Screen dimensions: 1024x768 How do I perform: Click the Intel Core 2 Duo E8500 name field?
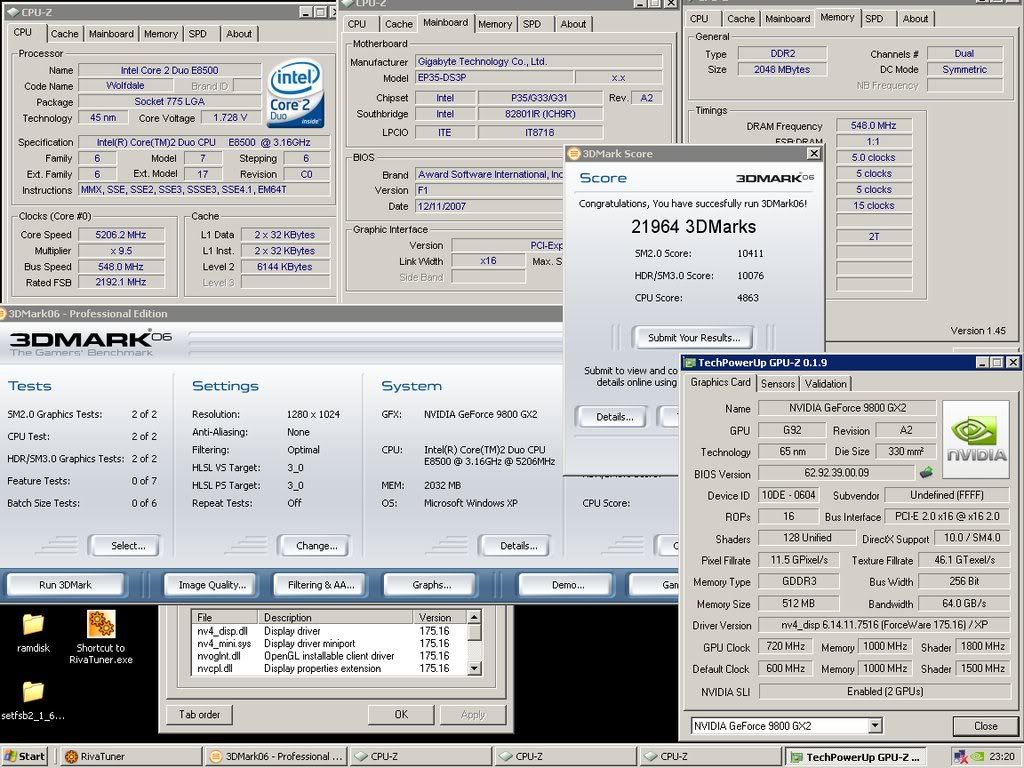(x=169, y=71)
